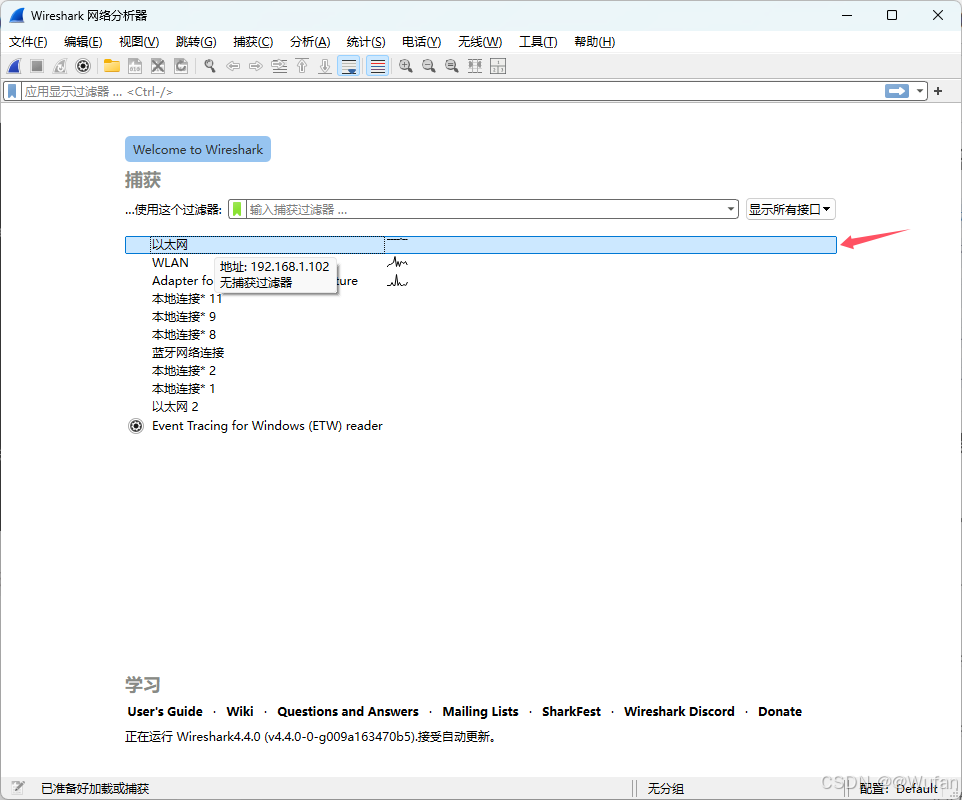Open the 无线(W) menu
The height and width of the screenshot is (800, 962).
(480, 42)
